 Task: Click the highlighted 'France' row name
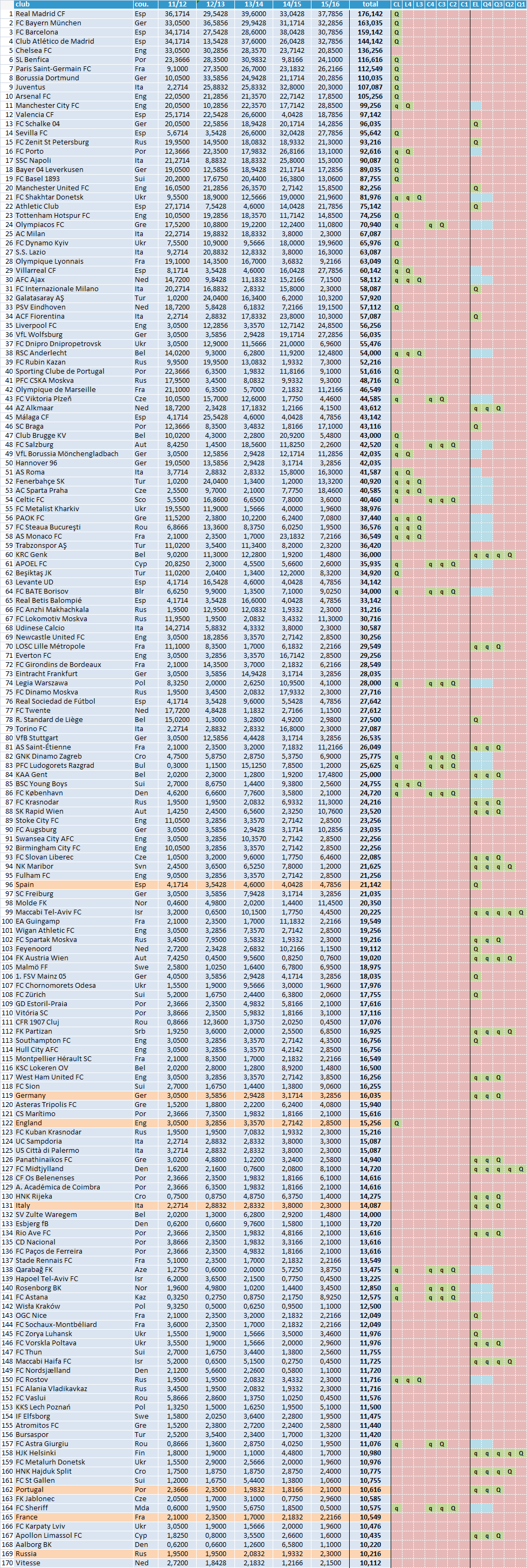point(73,1517)
